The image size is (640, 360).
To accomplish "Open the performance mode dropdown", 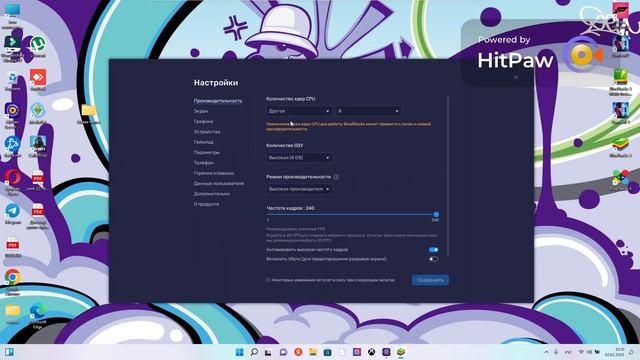I will (x=299, y=189).
